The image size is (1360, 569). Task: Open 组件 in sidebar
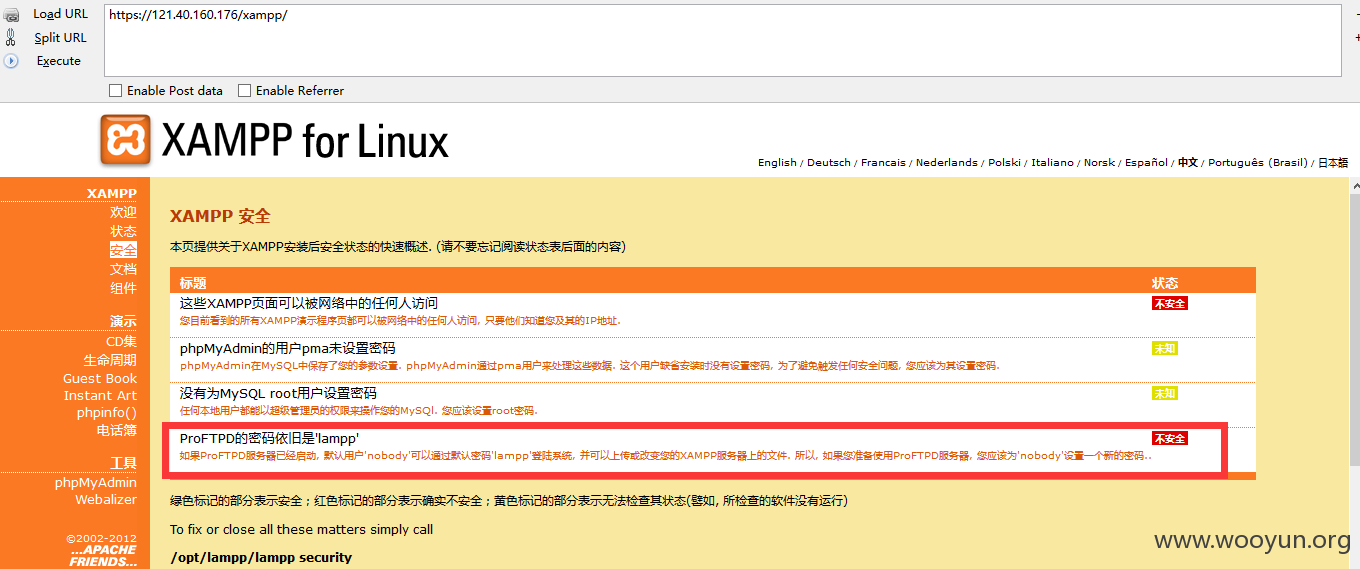point(123,288)
